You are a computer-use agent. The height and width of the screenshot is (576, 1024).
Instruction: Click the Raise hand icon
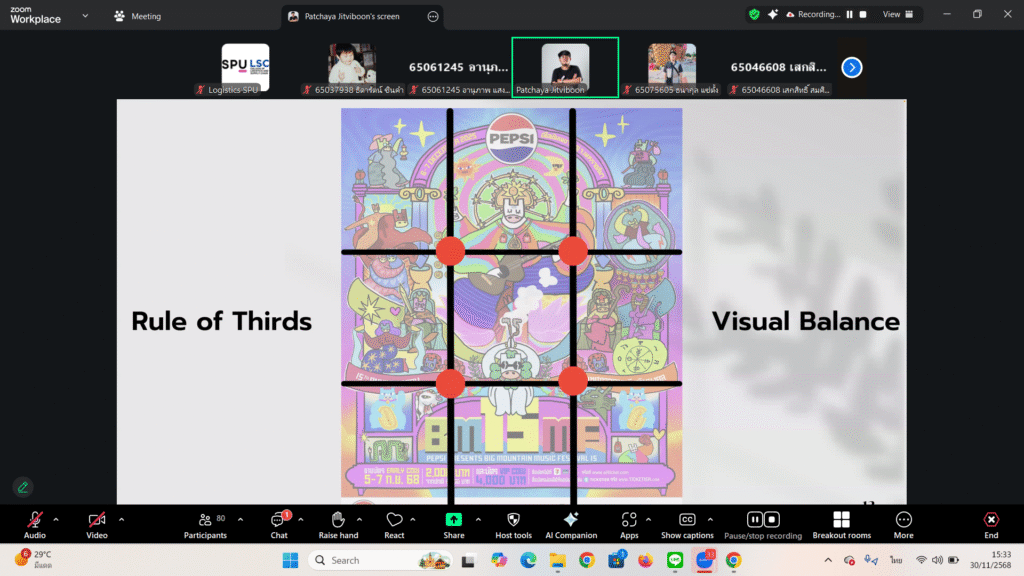point(338,521)
